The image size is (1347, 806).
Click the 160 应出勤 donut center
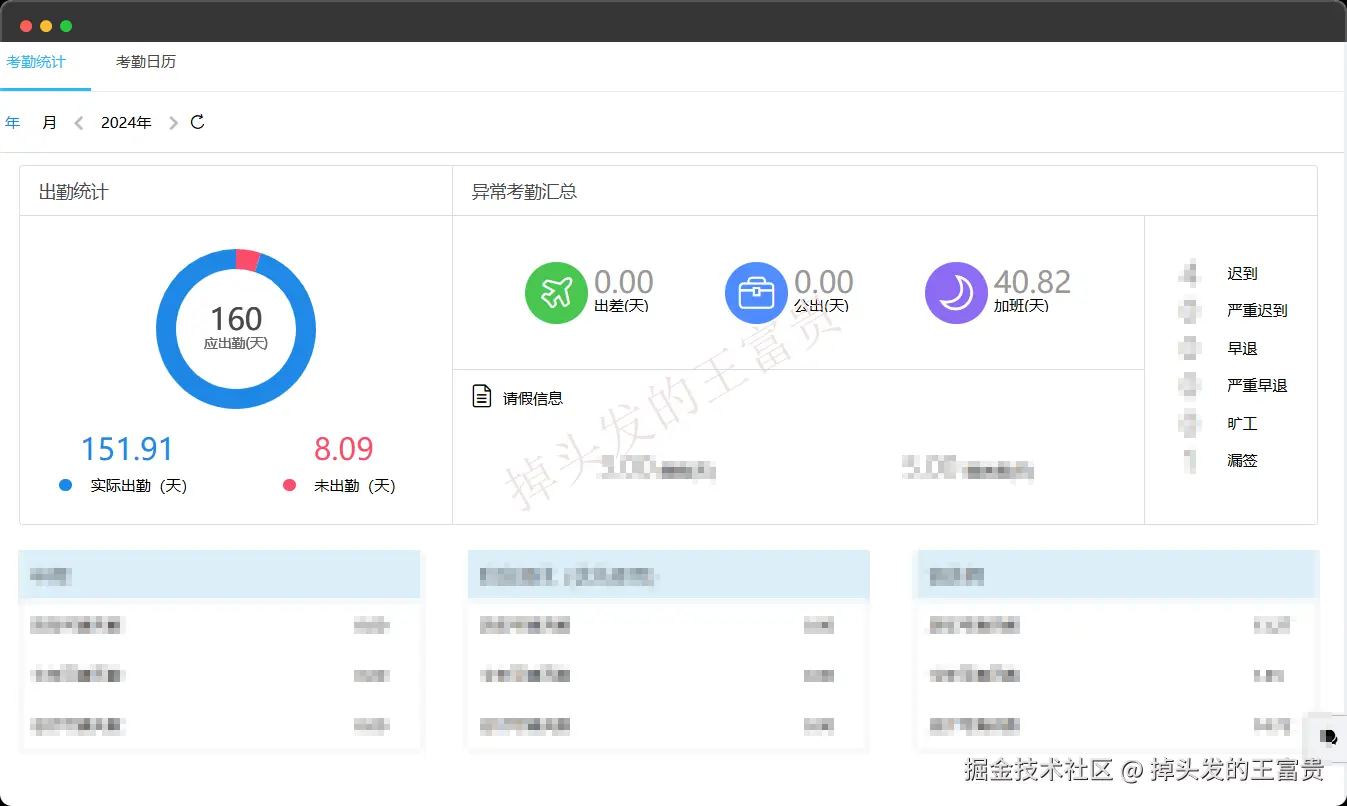pyautogui.click(x=236, y=328)
